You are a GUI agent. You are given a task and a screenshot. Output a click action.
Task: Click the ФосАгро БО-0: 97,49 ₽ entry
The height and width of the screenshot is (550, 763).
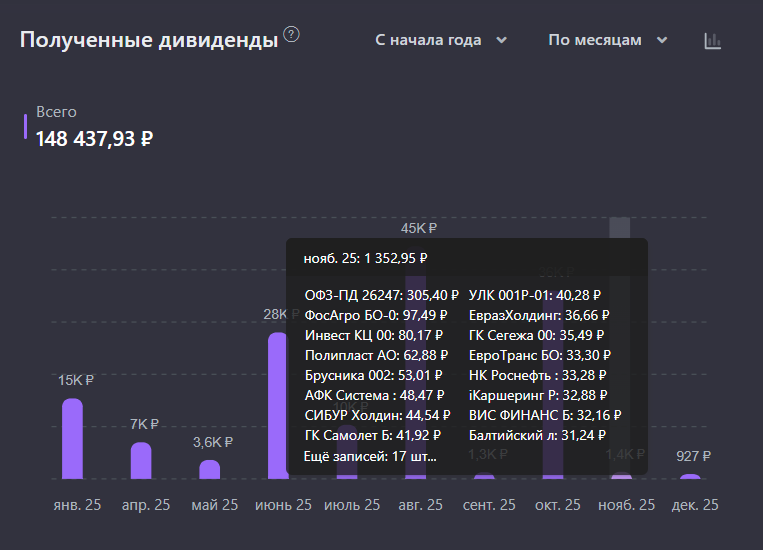coord(376,315)
